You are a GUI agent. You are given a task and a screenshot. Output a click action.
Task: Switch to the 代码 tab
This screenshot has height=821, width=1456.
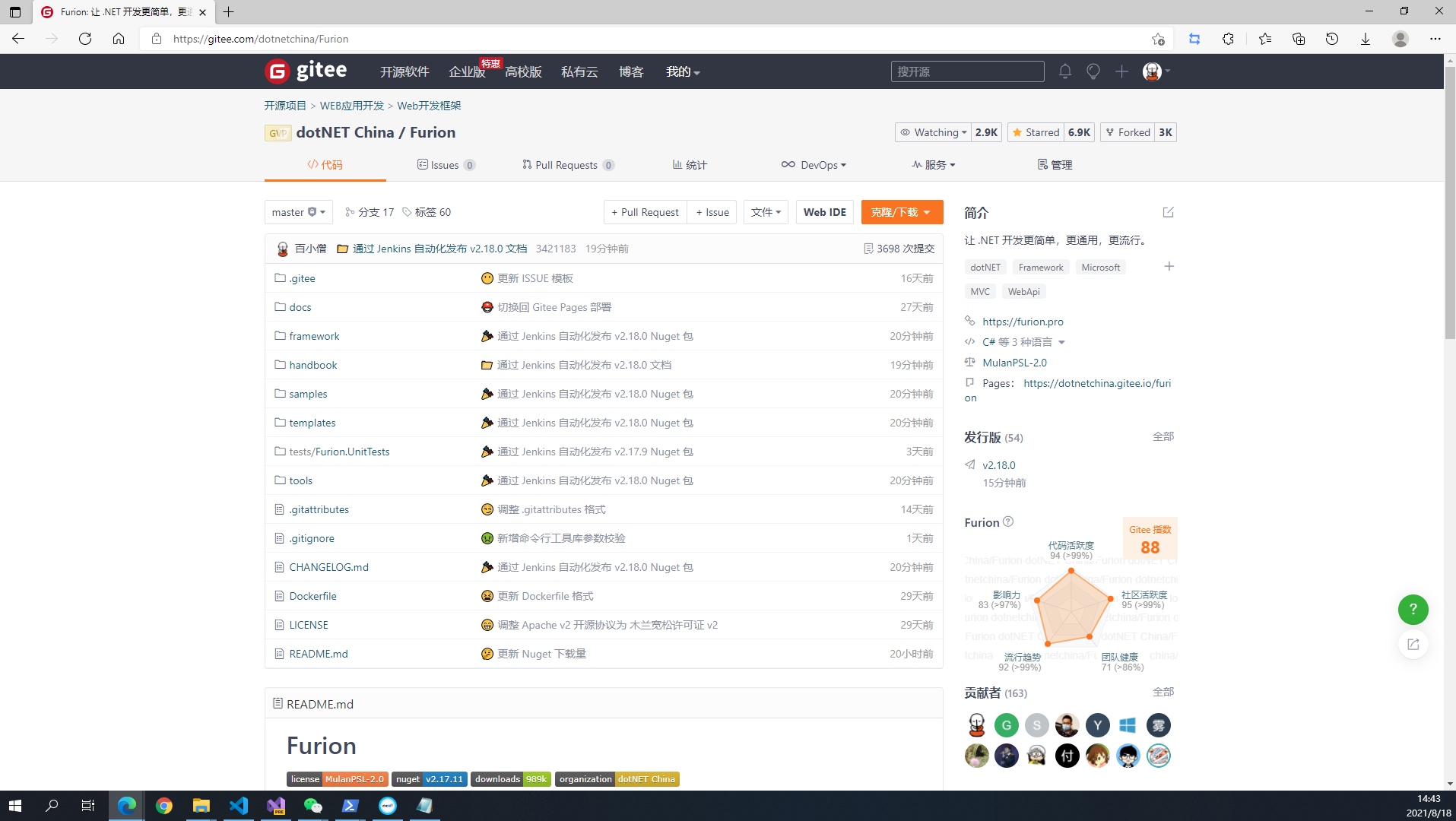point(325,165)
